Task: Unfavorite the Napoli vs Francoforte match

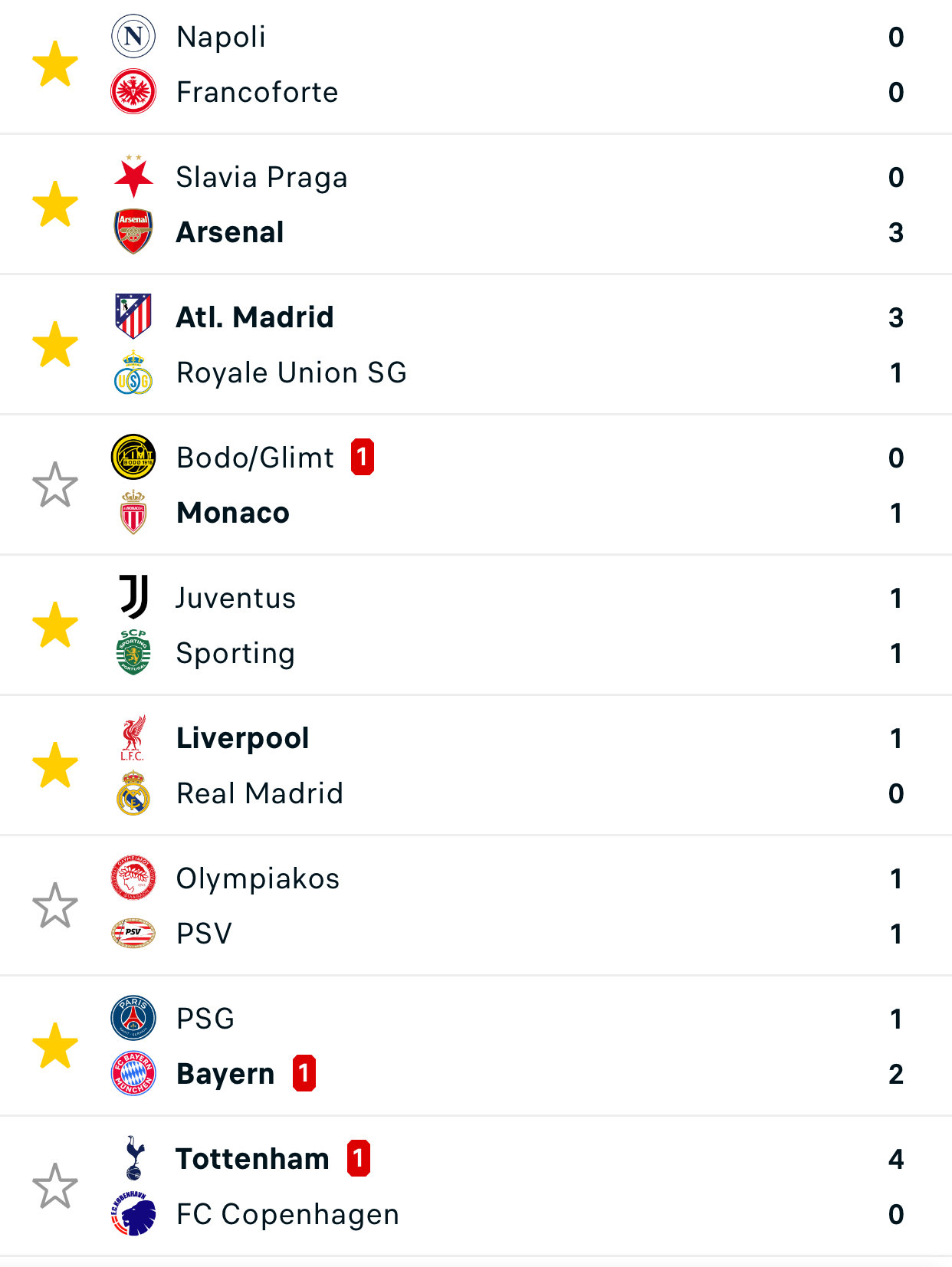Action: [x=55, y=64]
